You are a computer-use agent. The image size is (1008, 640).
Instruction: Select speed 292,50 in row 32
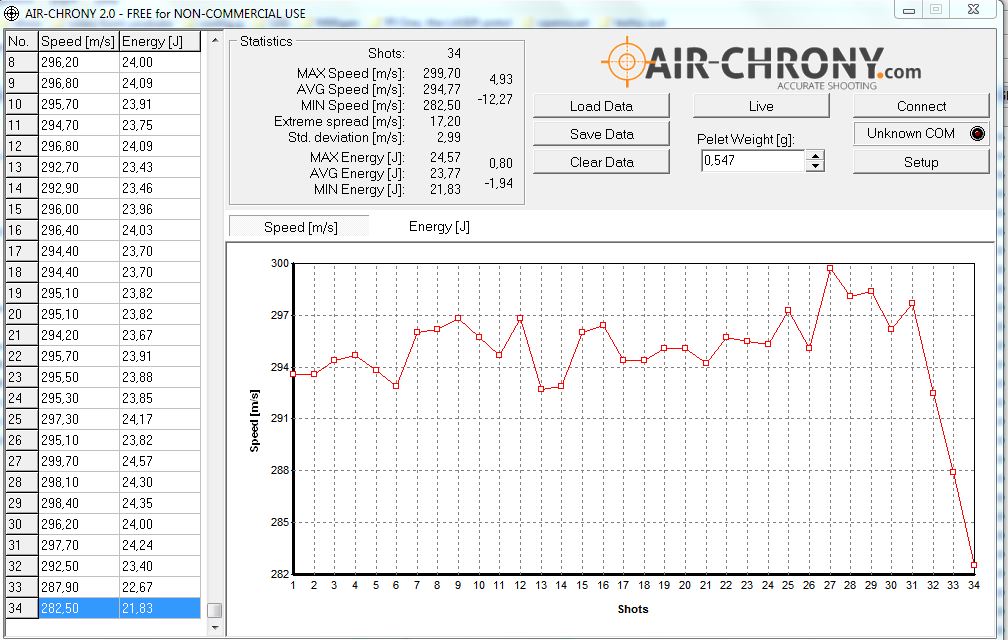click(x=78, y=566)
